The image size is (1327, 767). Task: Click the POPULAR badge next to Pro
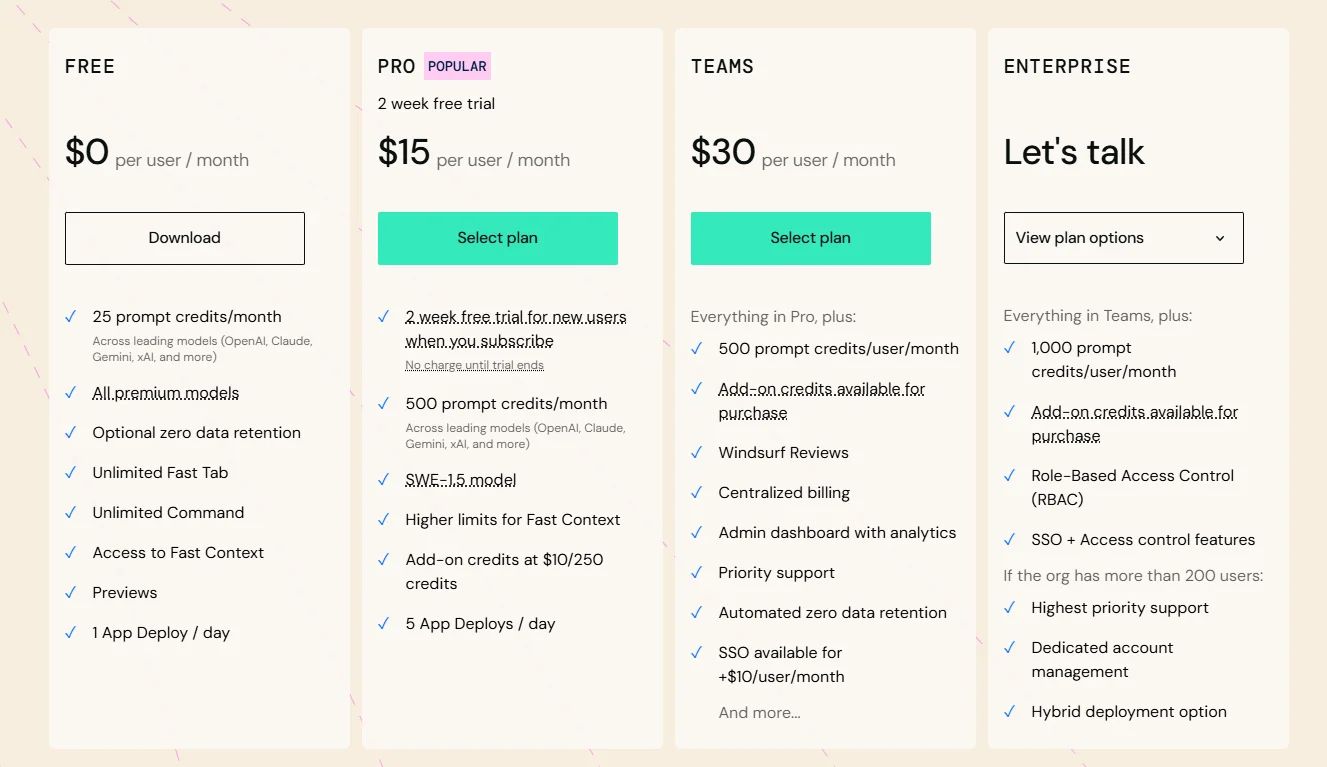(457, 66)
